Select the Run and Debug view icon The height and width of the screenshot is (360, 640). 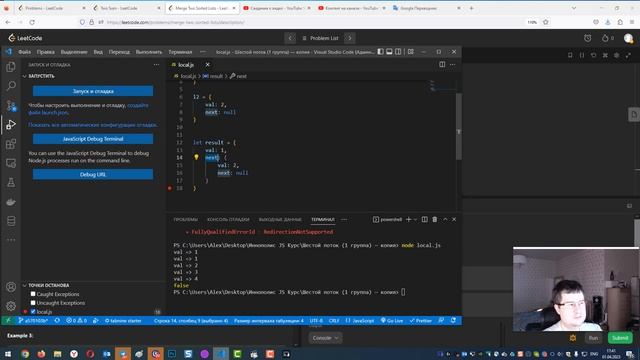(11, 124)
